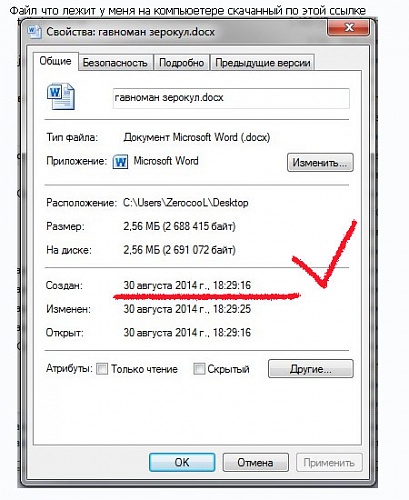The height and width of the screenshot is (500, 409).
Task: Close the properties dialog window
Action: pos(349,27)
